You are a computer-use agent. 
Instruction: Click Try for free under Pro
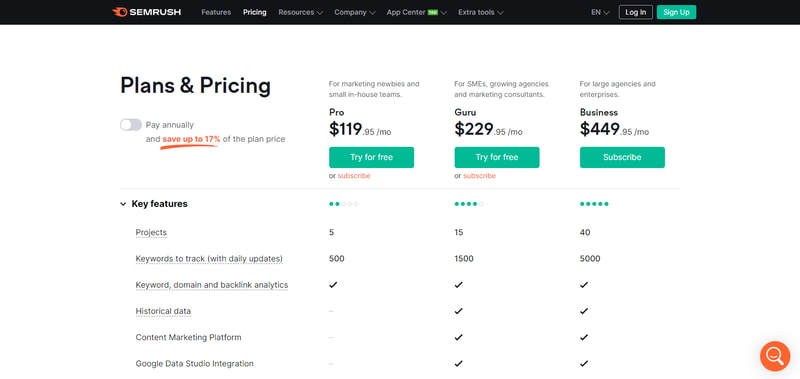coord(371,157)
